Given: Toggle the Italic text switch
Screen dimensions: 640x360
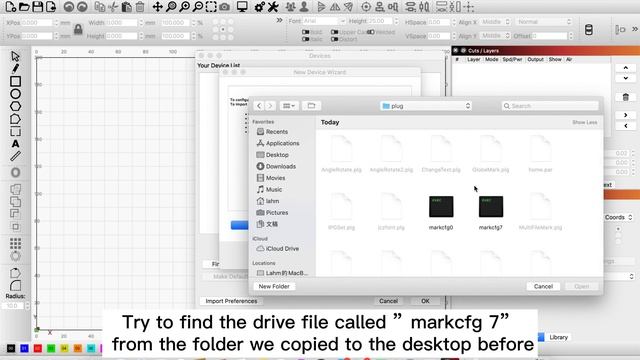Looking at the screenshot, I should click(306, 39).
